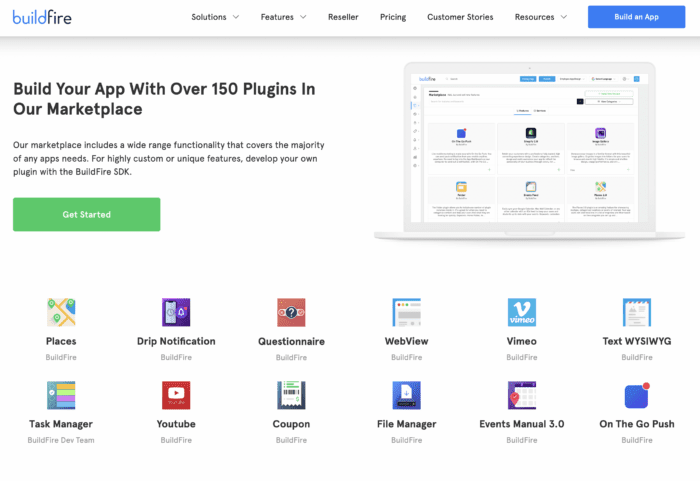700x481 pixels.
Task: Open the Events Manual 3.0 calendar icon
Action: (521, 395)
